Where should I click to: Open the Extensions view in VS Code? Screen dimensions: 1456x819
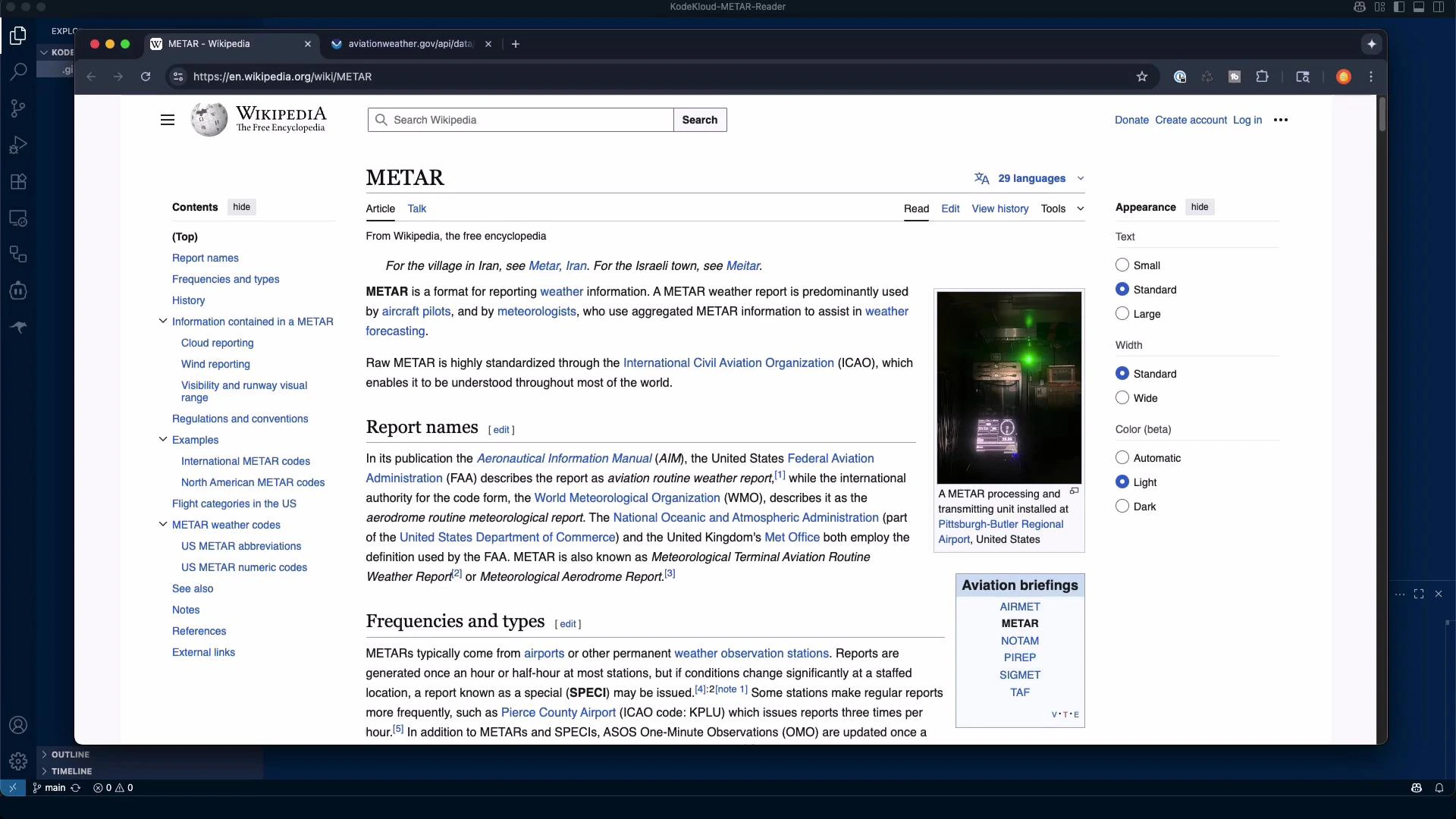[18, 181]
